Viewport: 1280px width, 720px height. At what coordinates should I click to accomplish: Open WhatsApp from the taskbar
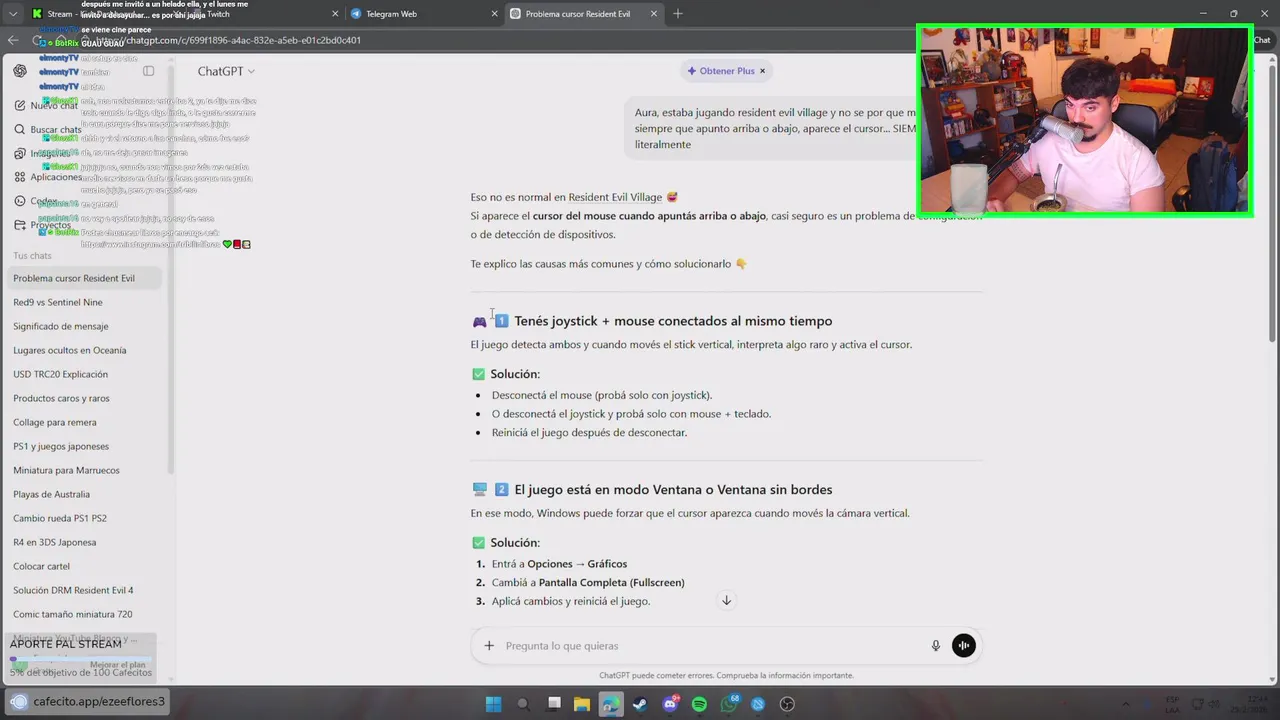tap(729, 704)
